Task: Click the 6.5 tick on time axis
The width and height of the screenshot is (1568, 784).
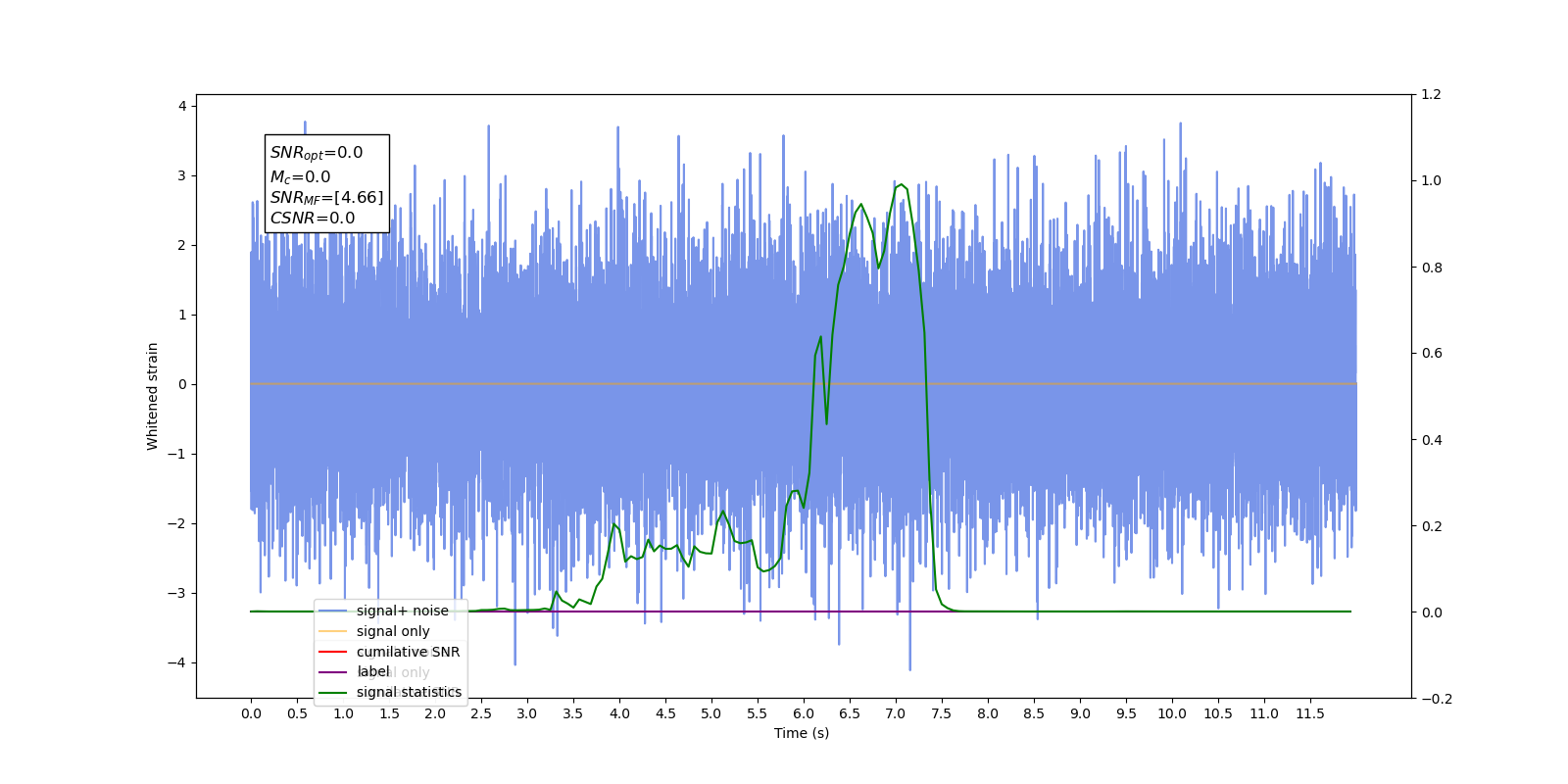Action: [850, 713]
